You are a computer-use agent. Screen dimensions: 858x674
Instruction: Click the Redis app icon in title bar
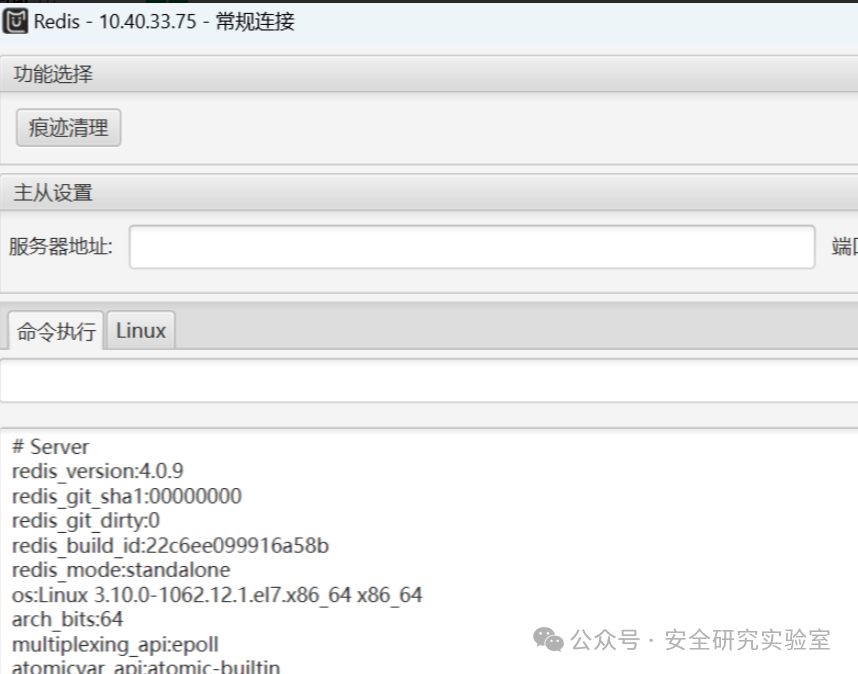(x=15, y=21)
